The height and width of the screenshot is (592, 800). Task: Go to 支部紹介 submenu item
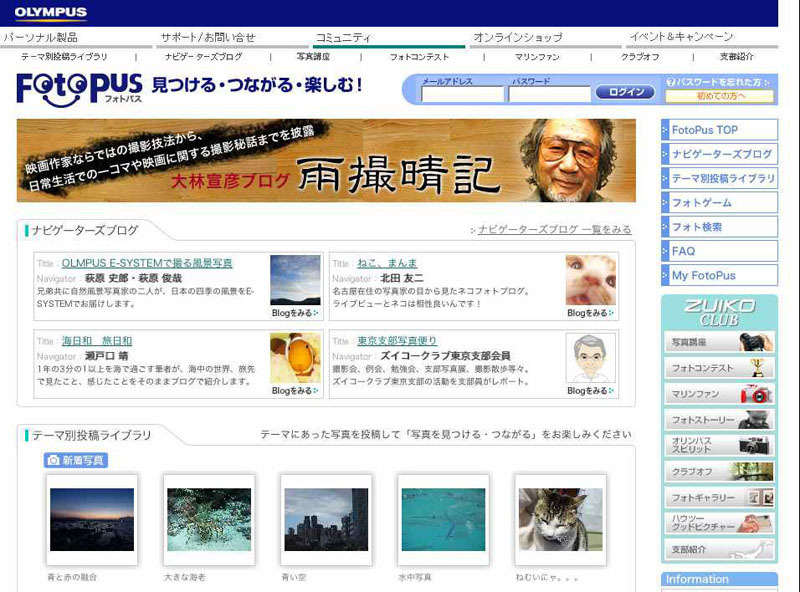point(736,57)
